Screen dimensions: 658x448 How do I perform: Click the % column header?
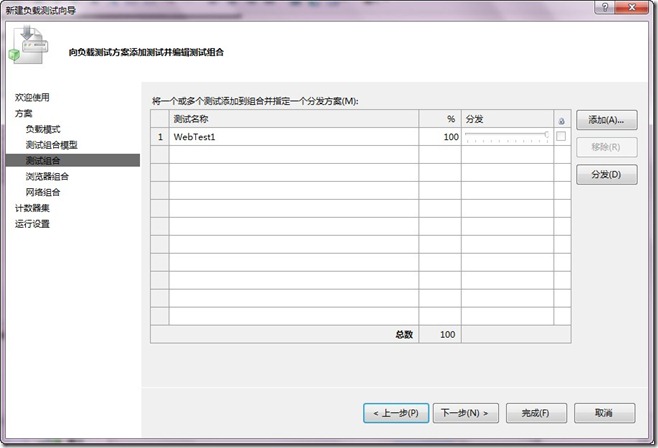coord(440,119)
